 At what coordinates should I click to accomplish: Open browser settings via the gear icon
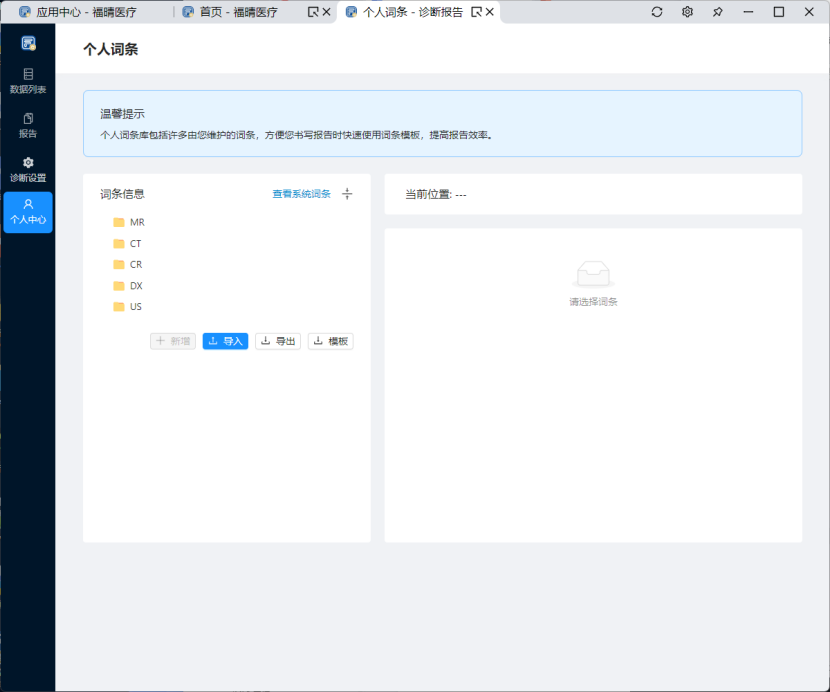[687, 11]
